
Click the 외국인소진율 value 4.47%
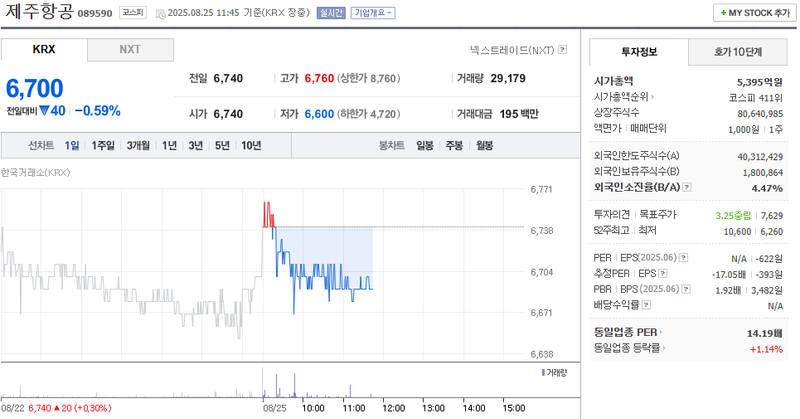pos(767,188)
